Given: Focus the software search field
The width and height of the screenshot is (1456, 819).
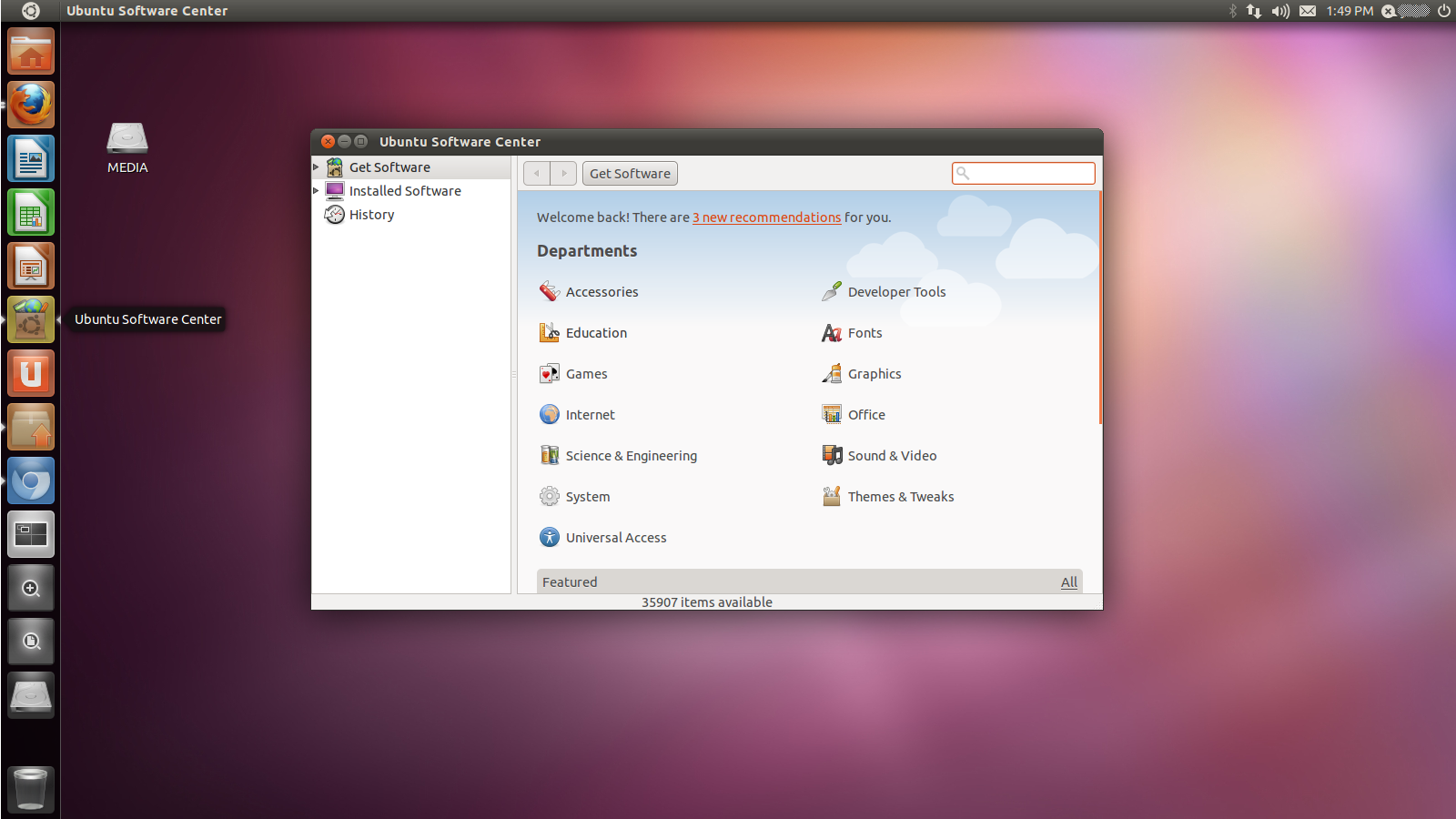Looking at the screenshot, I should pyautogui.click(x=1024, y=173).
